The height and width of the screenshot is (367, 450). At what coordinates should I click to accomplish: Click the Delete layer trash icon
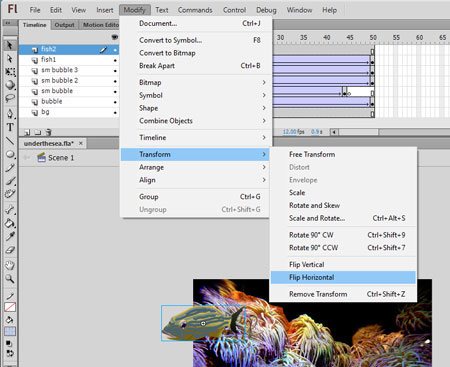coord(49,132)
